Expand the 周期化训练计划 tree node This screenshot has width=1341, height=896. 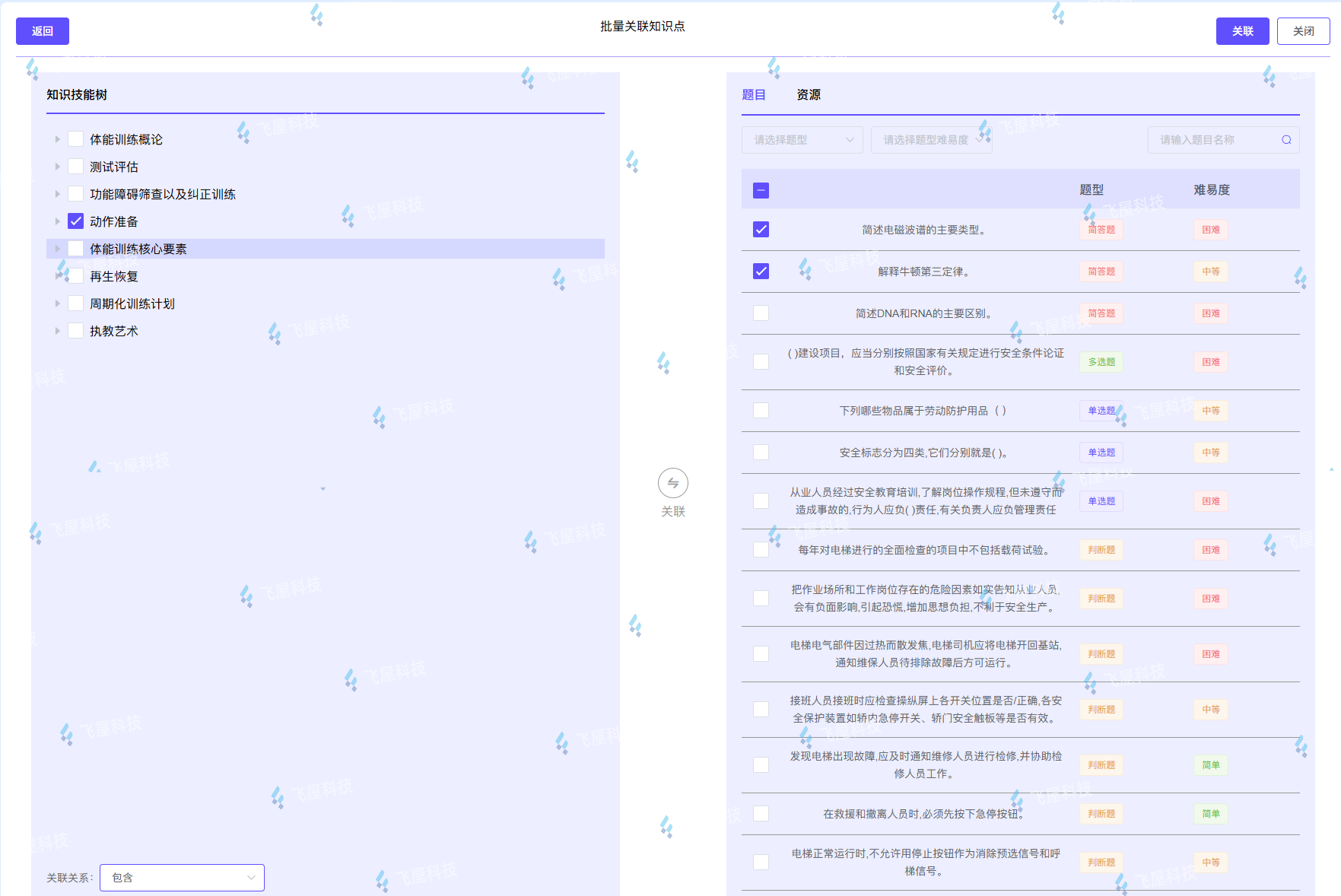coord(57,303)
